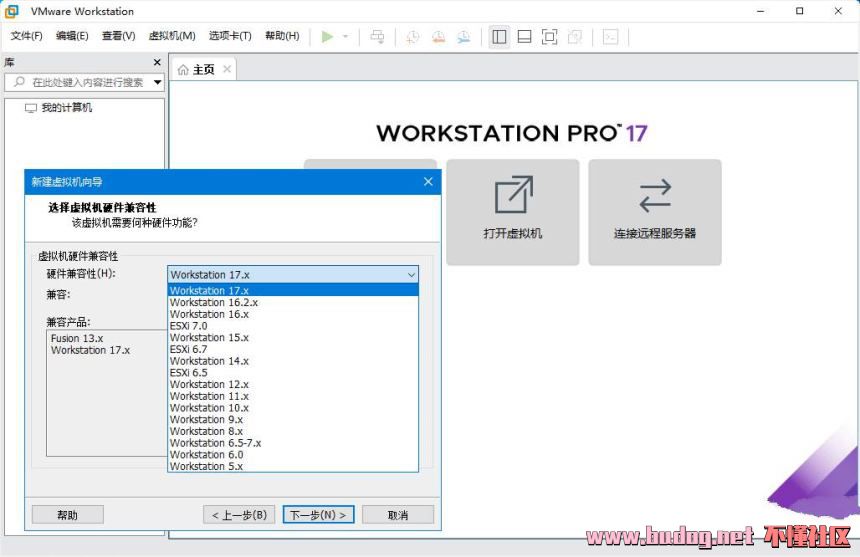Select Workstation 12.x option
The image size is (860, 557).
[x=293, y=384]
